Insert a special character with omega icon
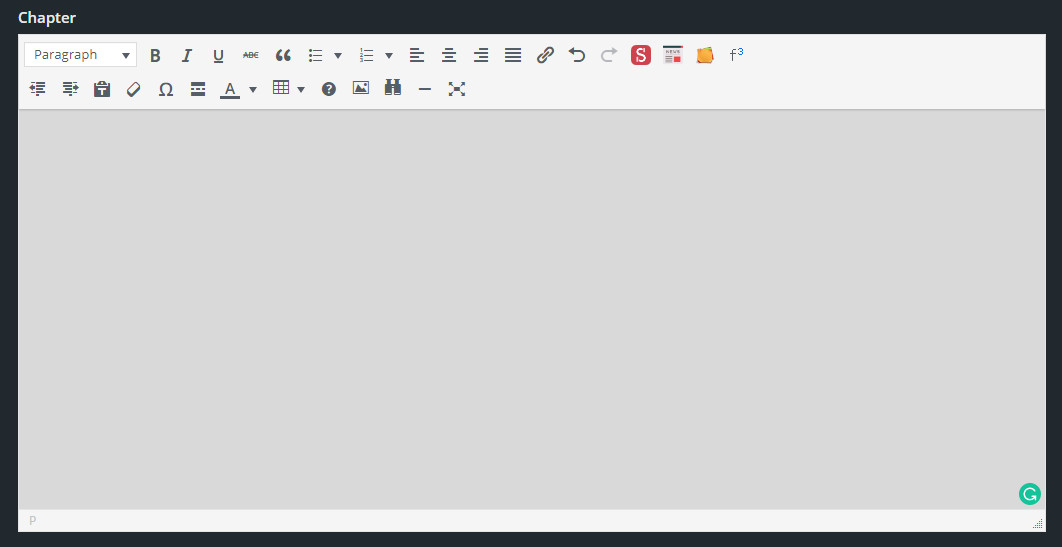The width and height of the screenshot is (1062, 547). tap(166, 89)
